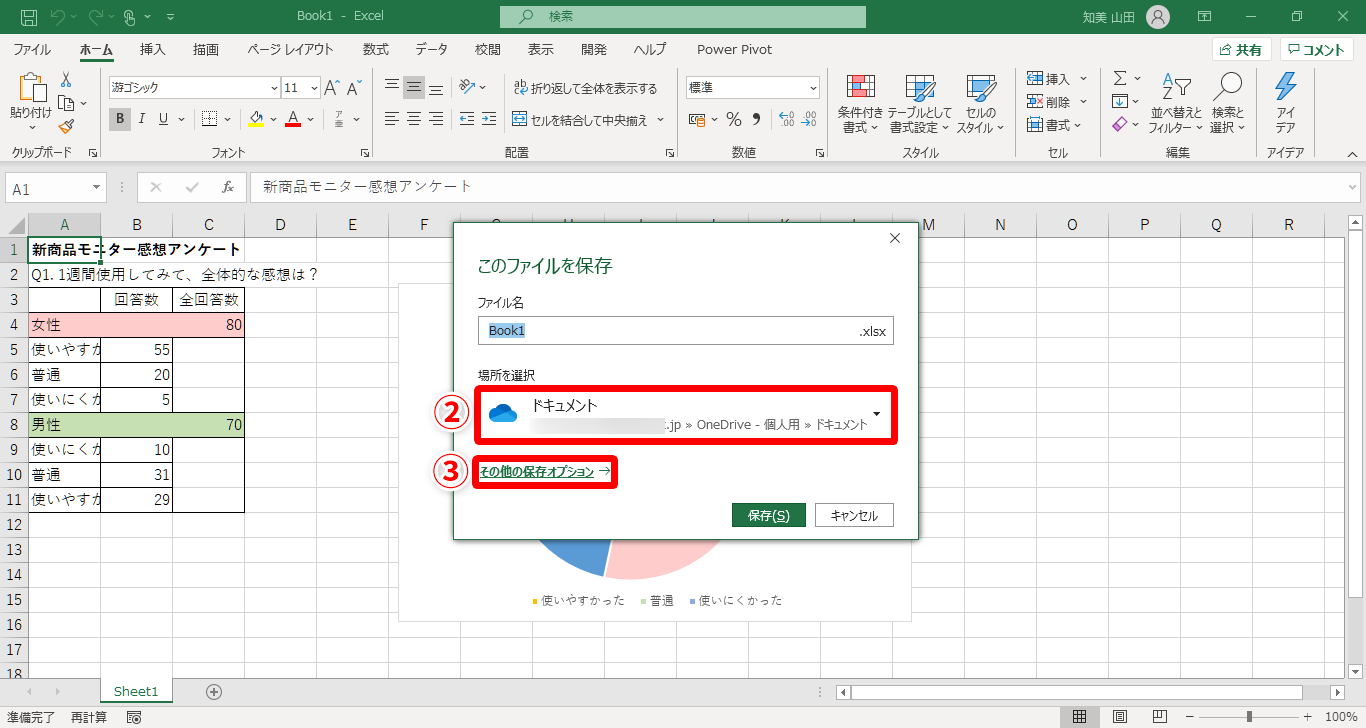1366x728 pixels.
Task: Toggle wrap text (折り返して全体を表示する)
Action: pyautogui.click(x=585, y=88)
